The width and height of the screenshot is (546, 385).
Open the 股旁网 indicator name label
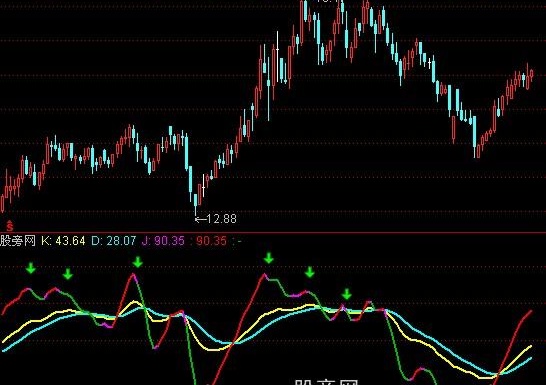[x=18, y=241]
